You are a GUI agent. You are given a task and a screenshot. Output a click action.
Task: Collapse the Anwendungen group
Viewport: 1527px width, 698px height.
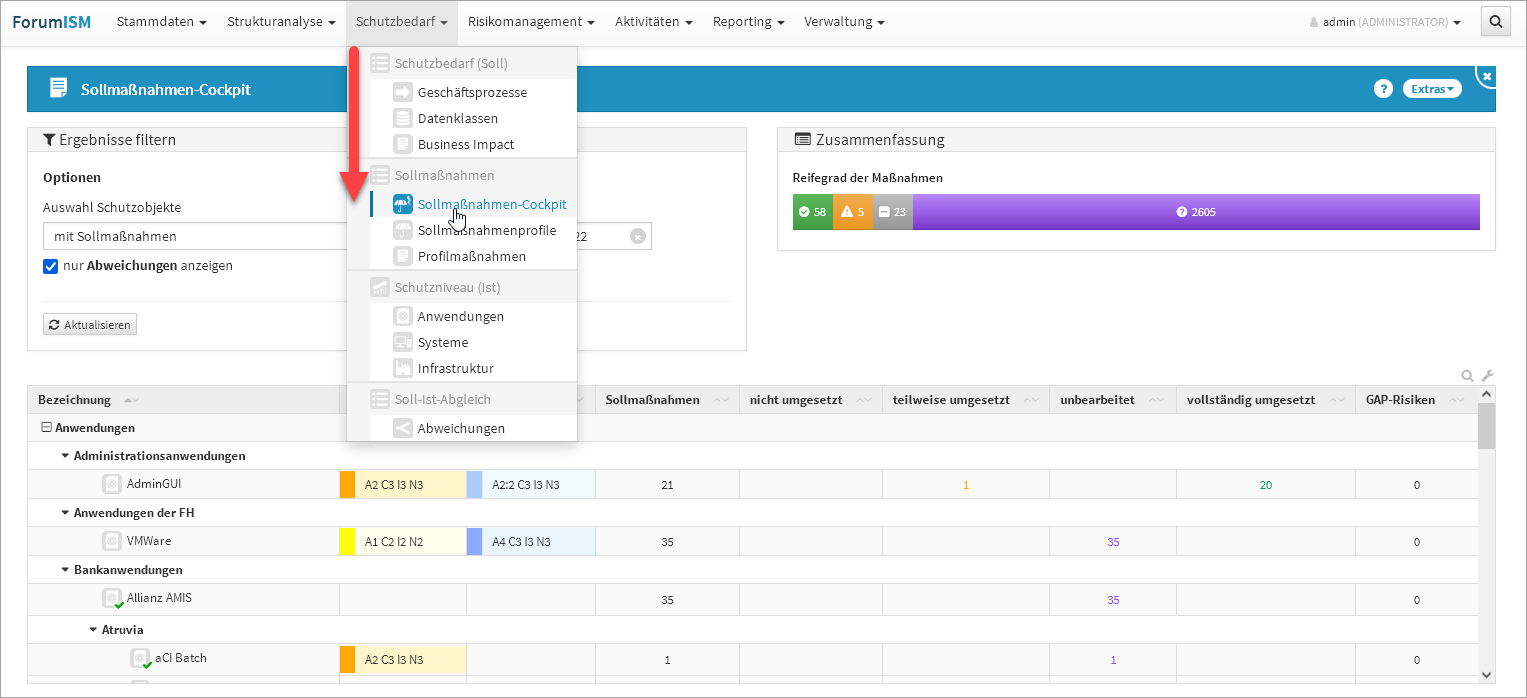46,428
